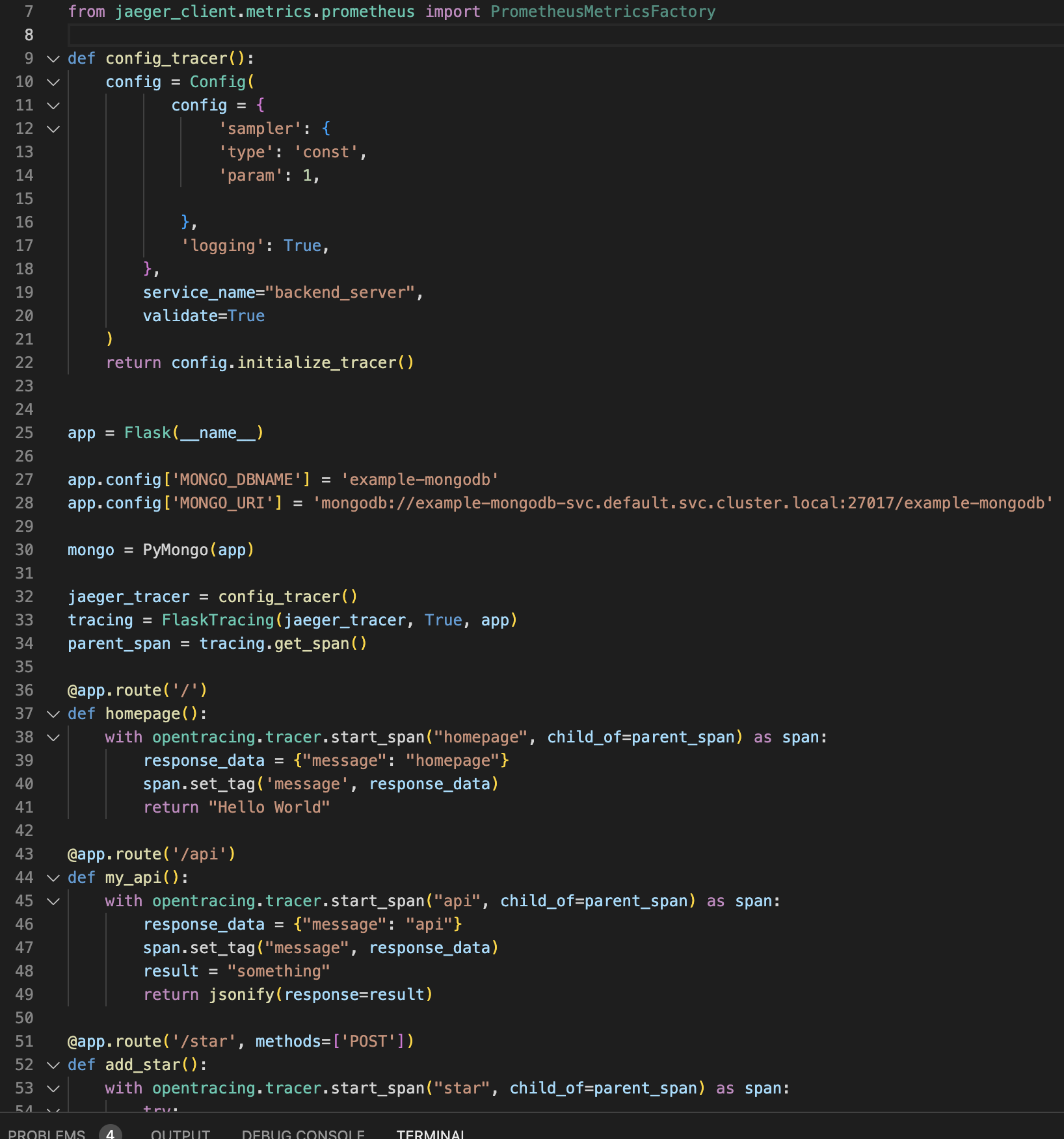Click jaeger_tracer assignment on line 32
The image size is (1064, 1139).
click(213, 597)
